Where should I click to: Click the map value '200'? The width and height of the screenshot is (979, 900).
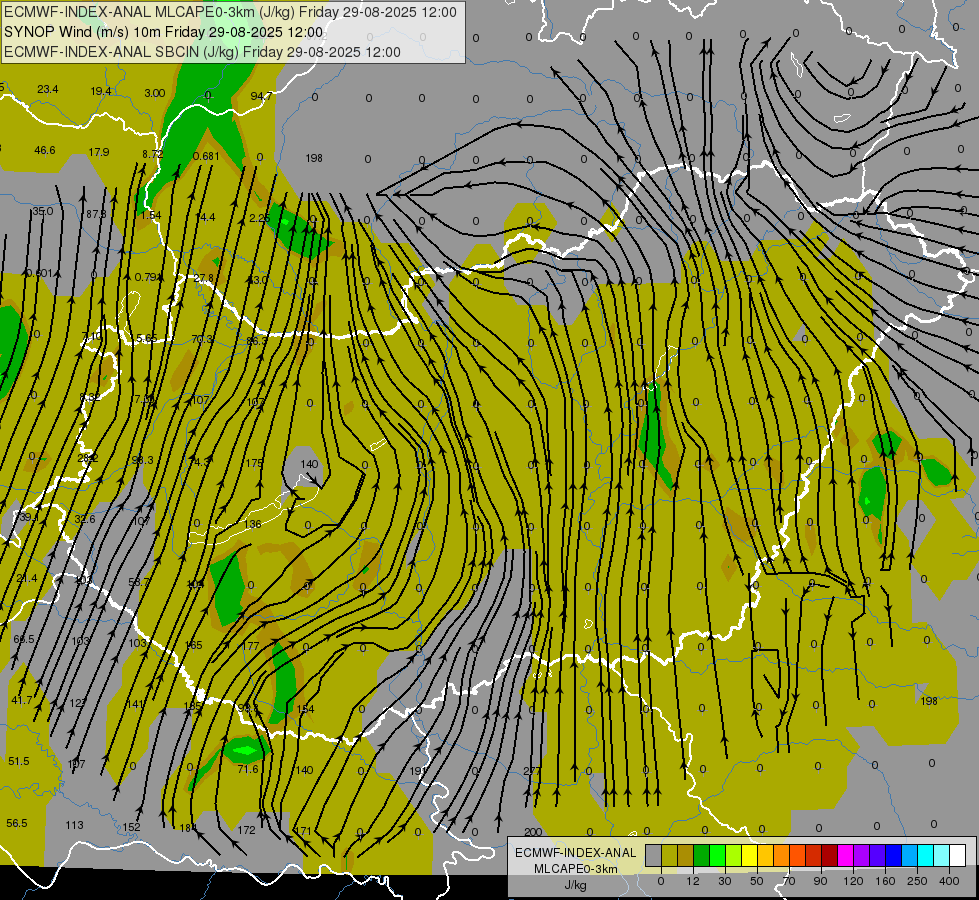[x=533, y=831]
